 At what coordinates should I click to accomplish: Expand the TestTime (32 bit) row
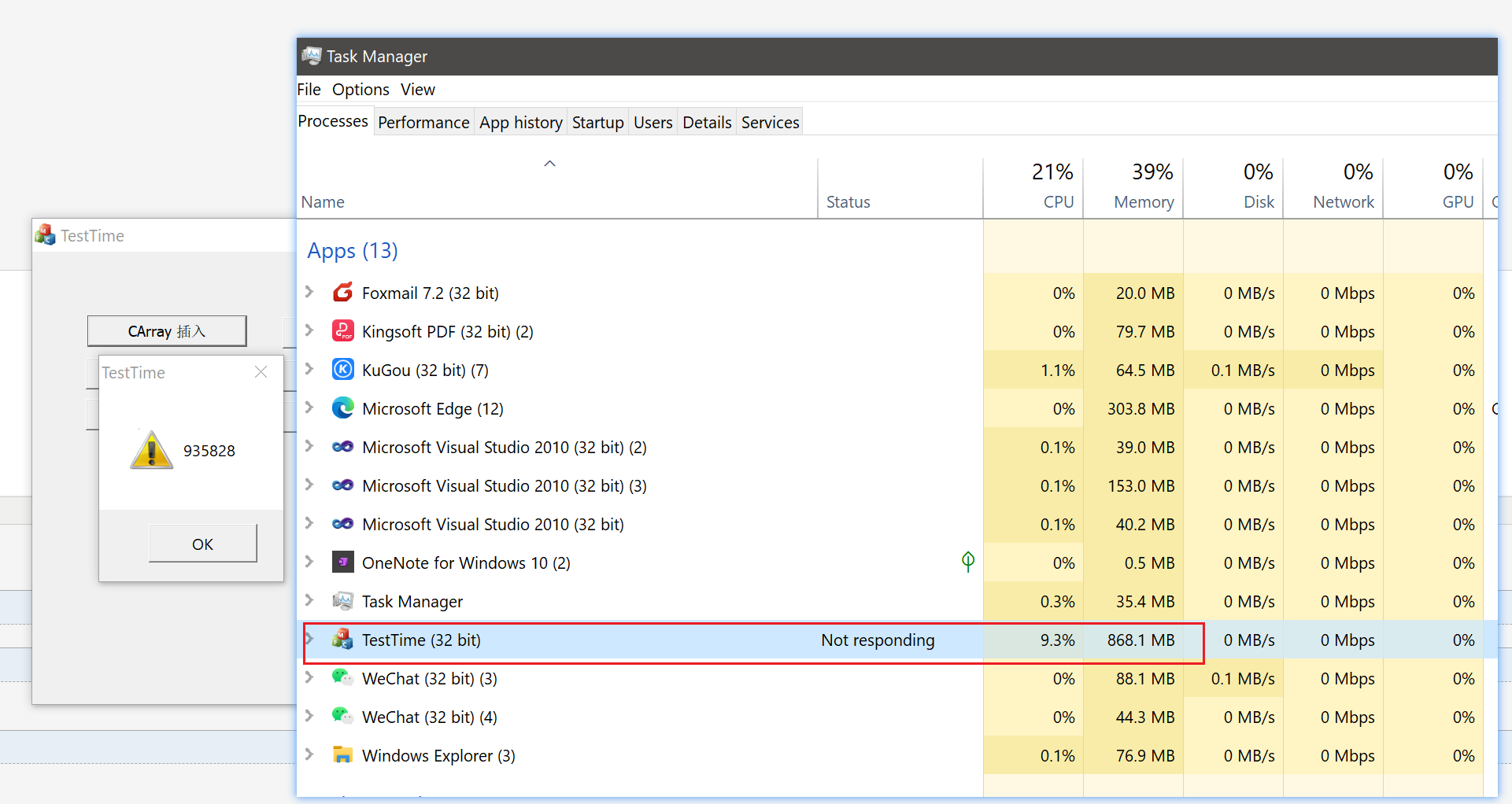tap(309, 639)
